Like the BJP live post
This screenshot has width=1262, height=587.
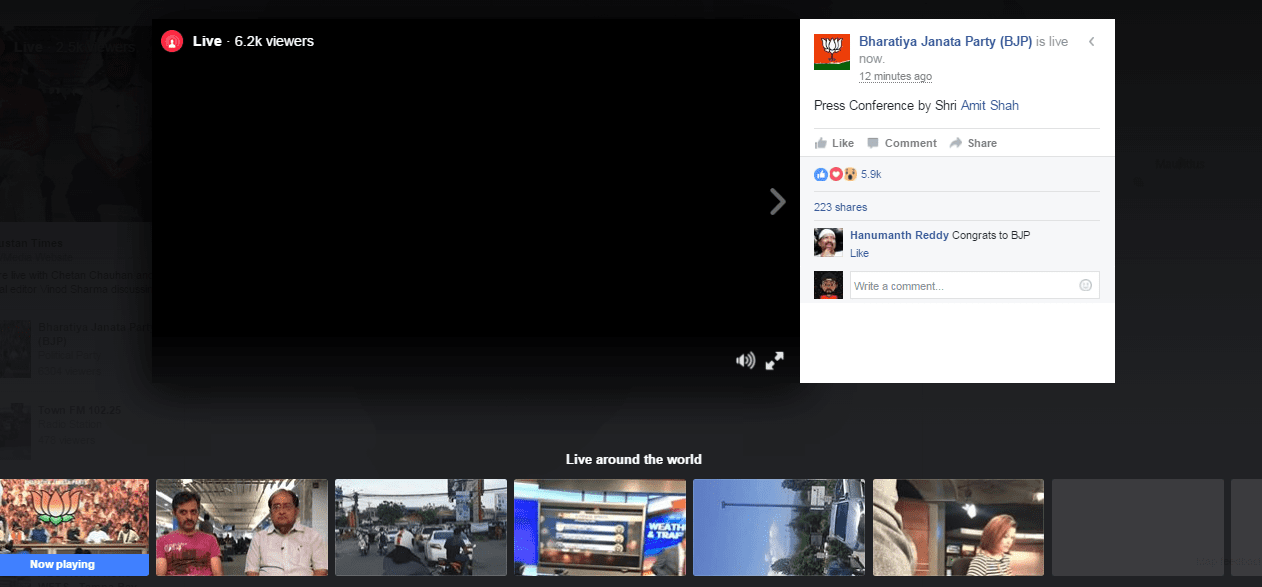tap(834, 143)
